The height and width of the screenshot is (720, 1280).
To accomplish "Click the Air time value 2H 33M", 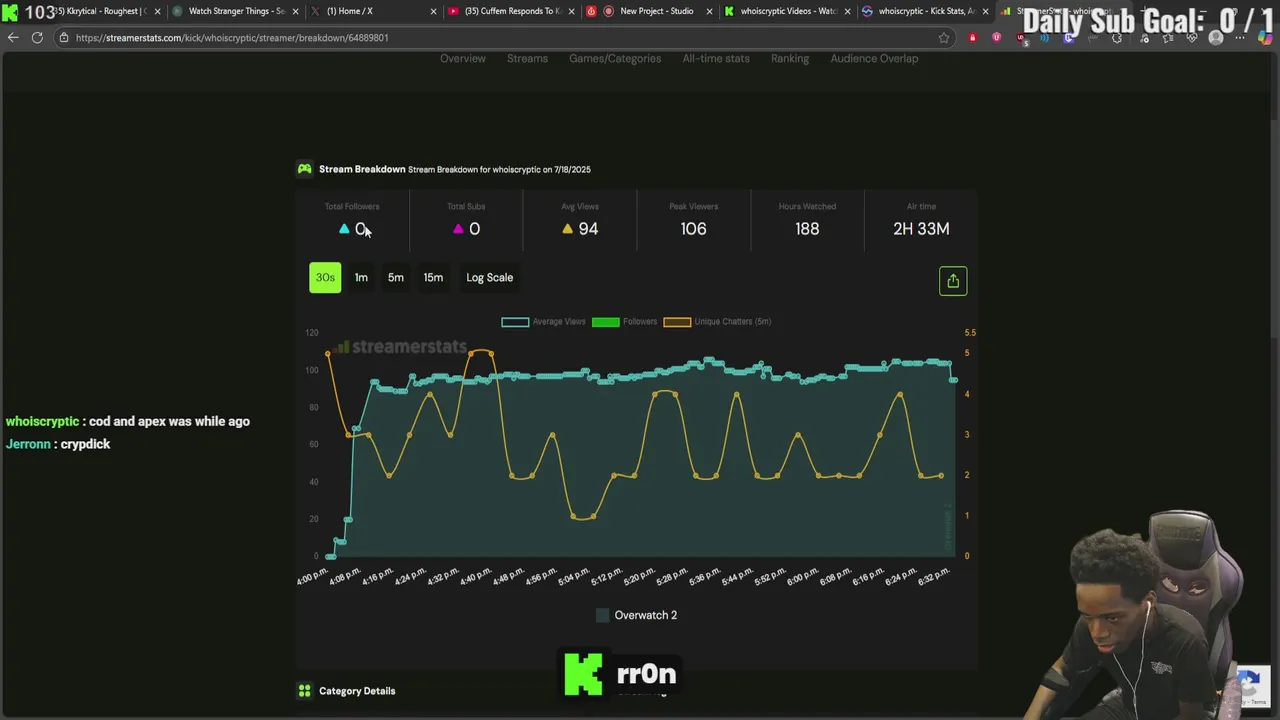I will 921,229.
